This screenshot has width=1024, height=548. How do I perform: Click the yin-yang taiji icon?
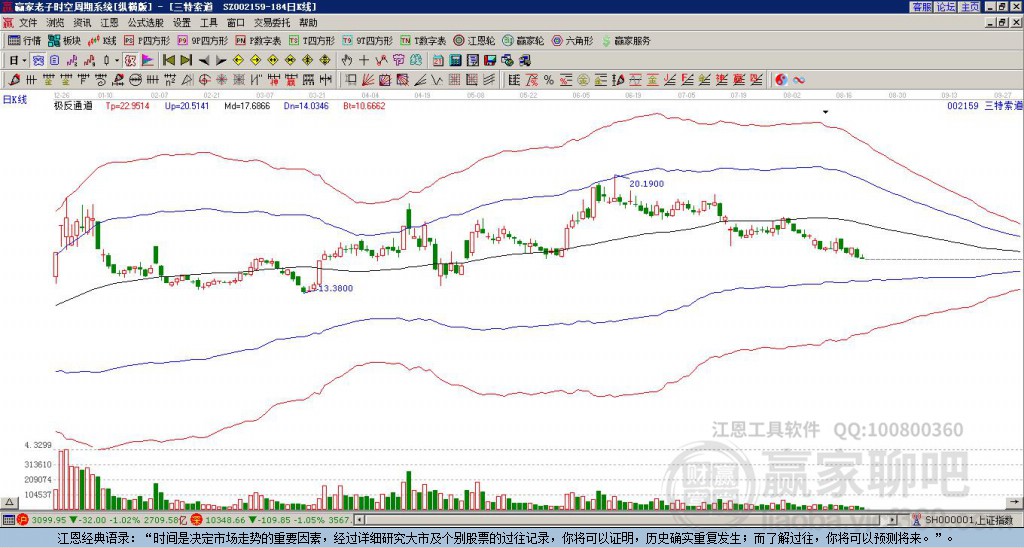tap(781, 80)
